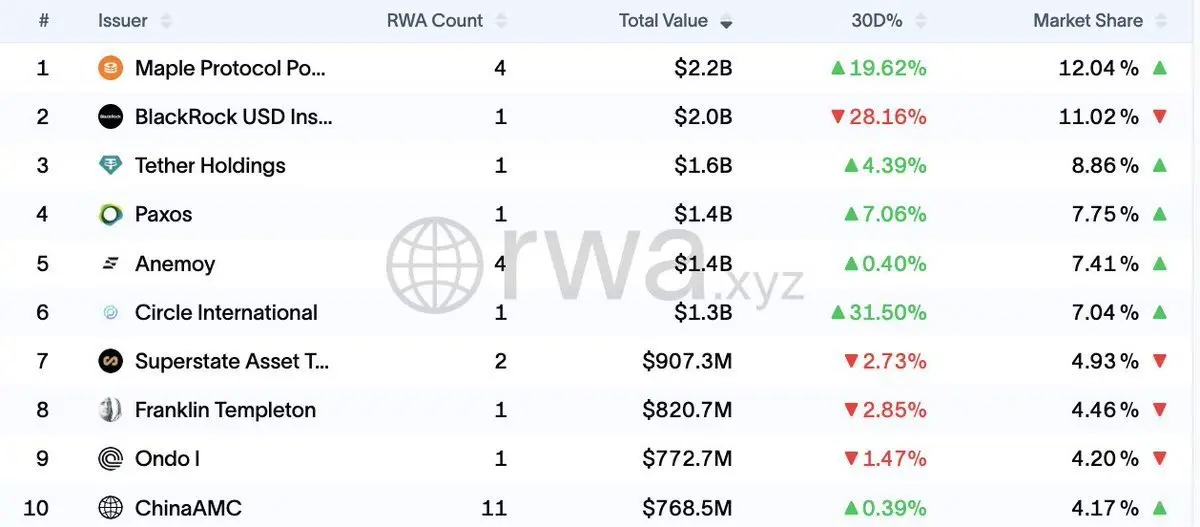Click the 7.75% market share value
1200x527 pixels.
[1105, 214]
